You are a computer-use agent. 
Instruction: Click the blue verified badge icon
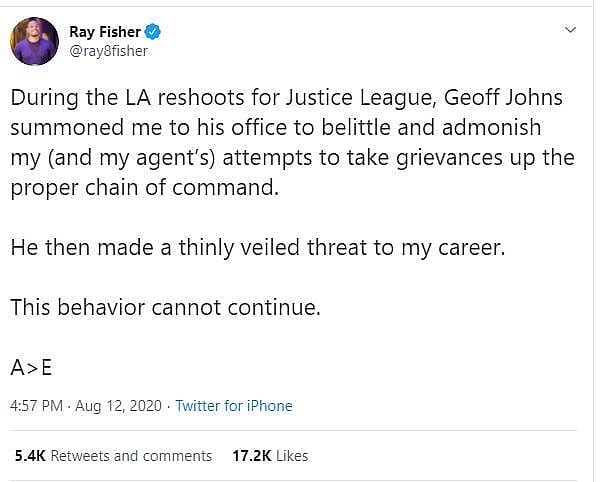coord(153,31)
